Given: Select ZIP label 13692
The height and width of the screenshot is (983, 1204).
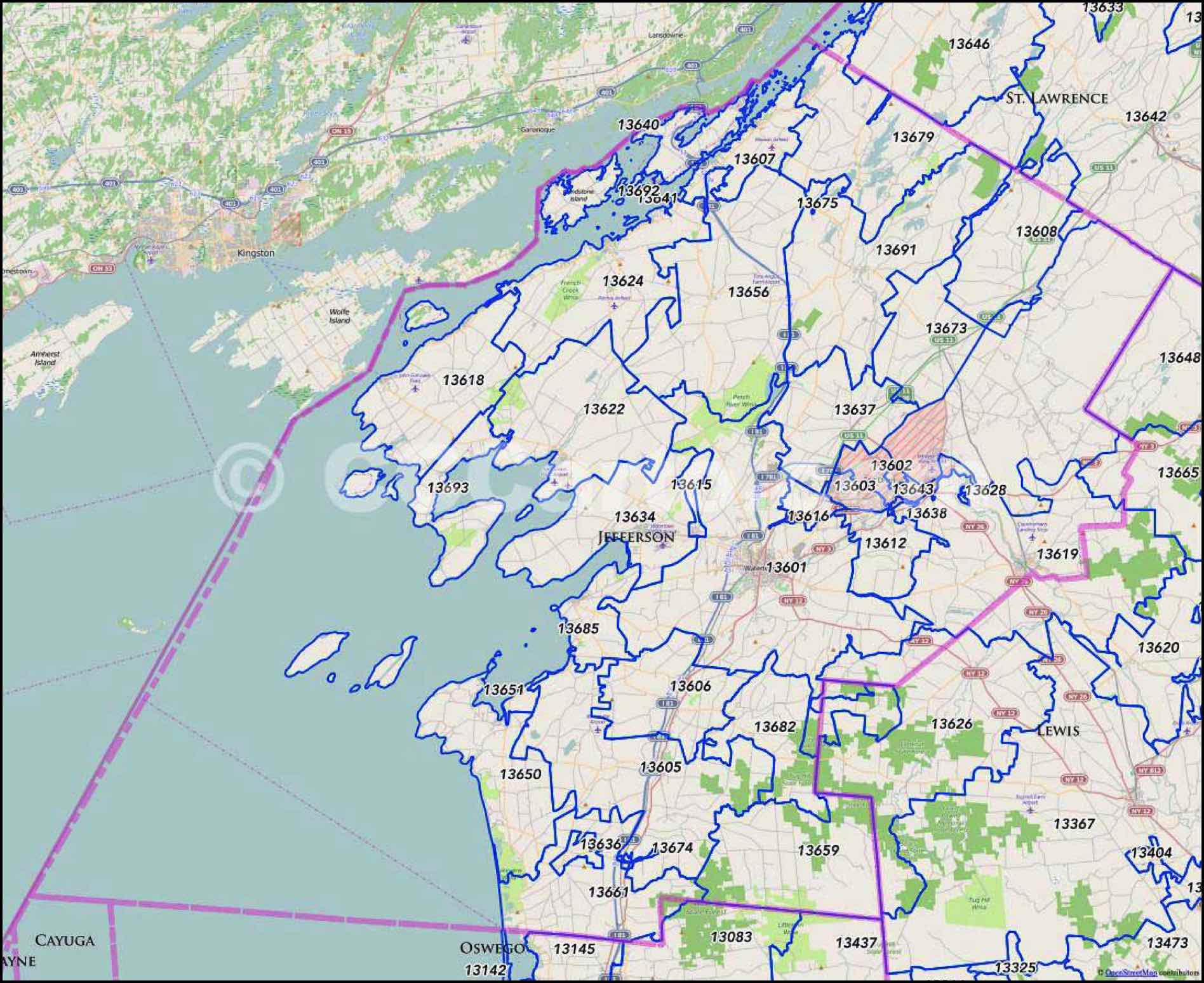Looking at the screenshot, I should [638, 190].
